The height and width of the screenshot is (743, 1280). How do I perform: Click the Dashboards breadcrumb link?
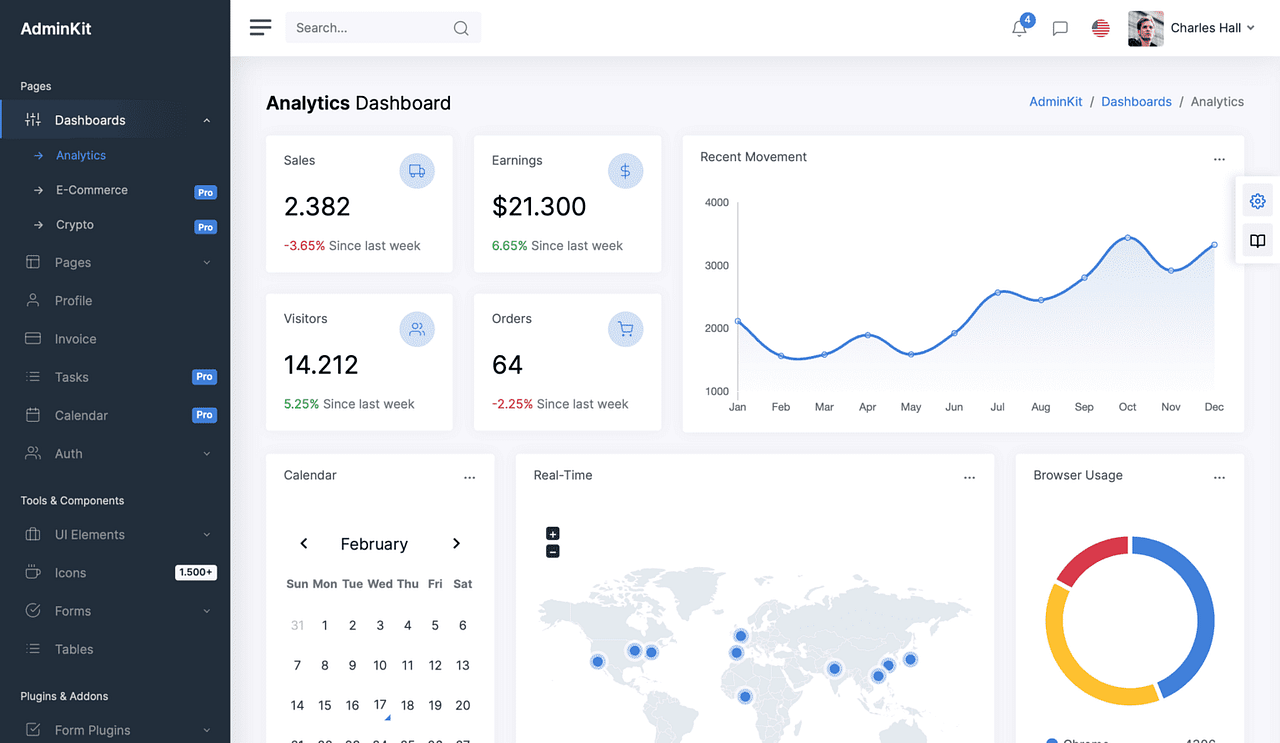1136,101
